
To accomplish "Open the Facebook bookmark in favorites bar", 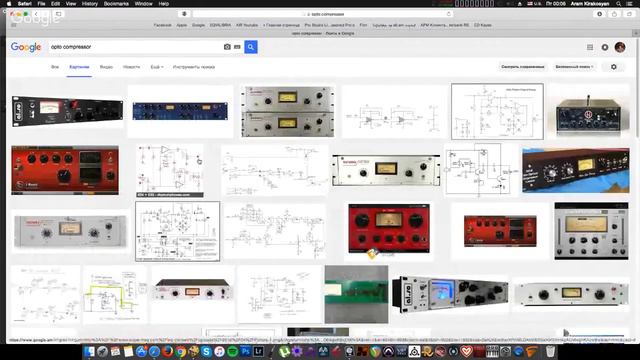I will point(162,25).
